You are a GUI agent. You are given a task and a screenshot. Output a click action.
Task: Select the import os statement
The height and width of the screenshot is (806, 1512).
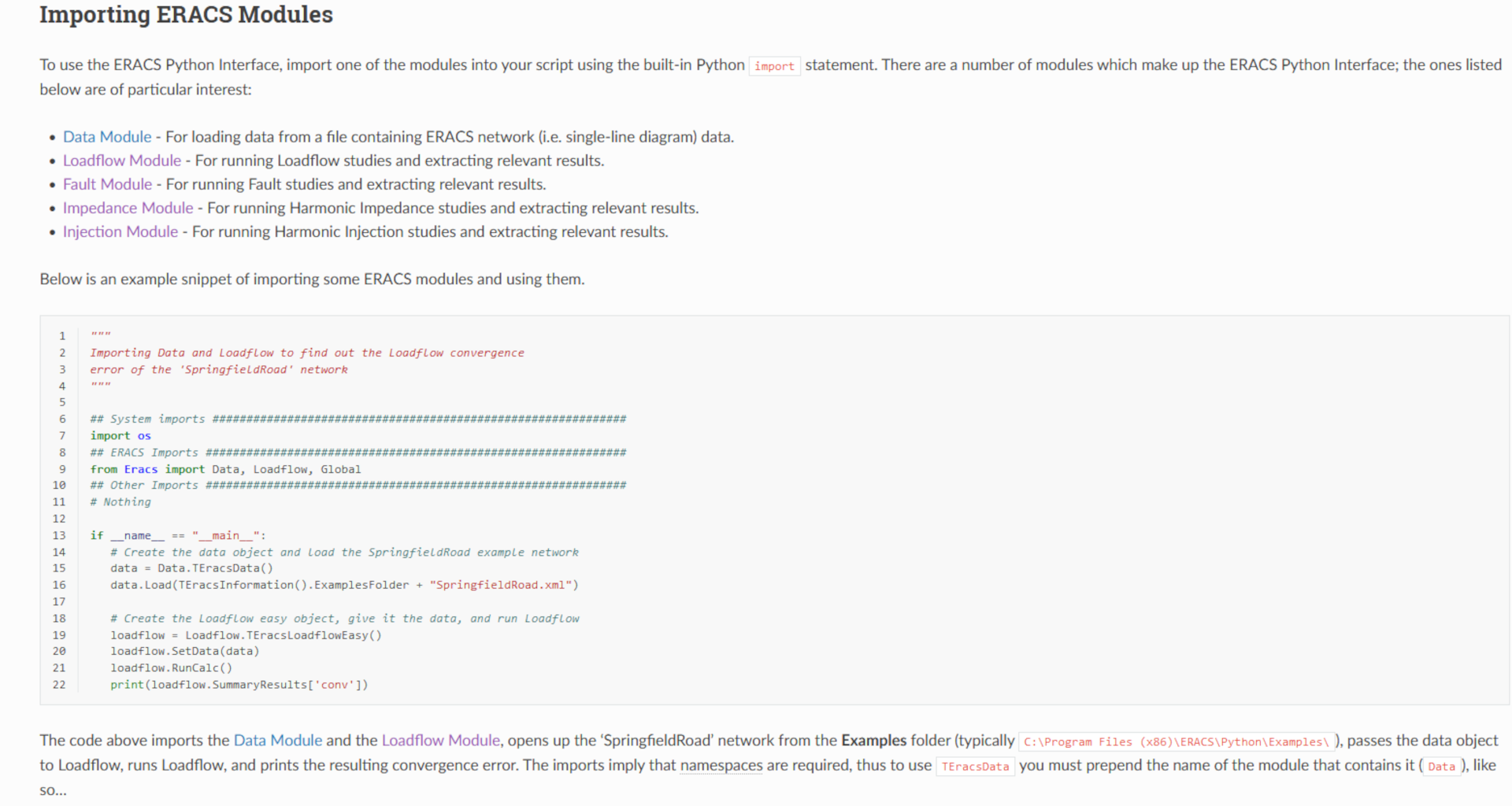click(120, 435)
